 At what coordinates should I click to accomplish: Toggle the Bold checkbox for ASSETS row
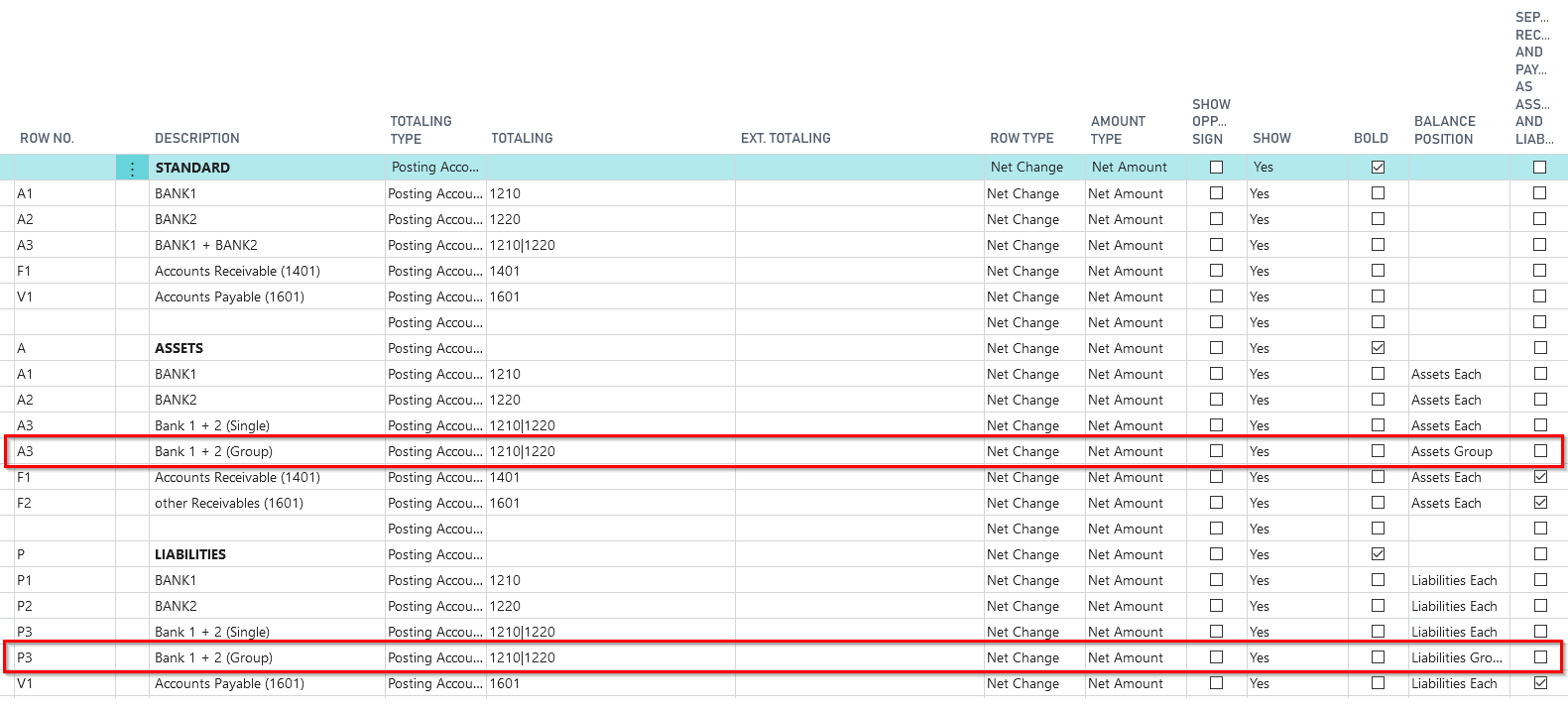1378,348
